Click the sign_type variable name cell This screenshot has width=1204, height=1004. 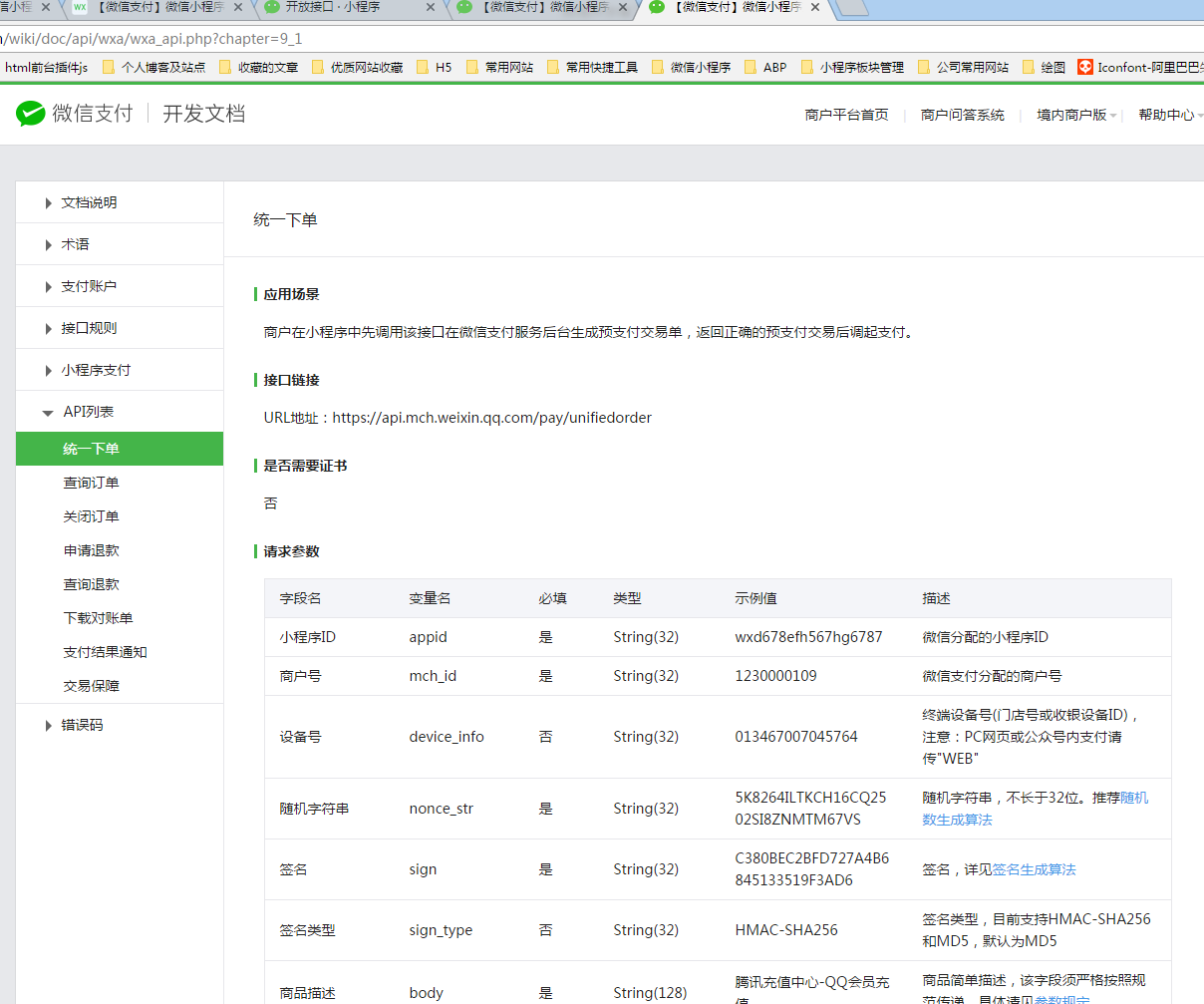(441, 930)
